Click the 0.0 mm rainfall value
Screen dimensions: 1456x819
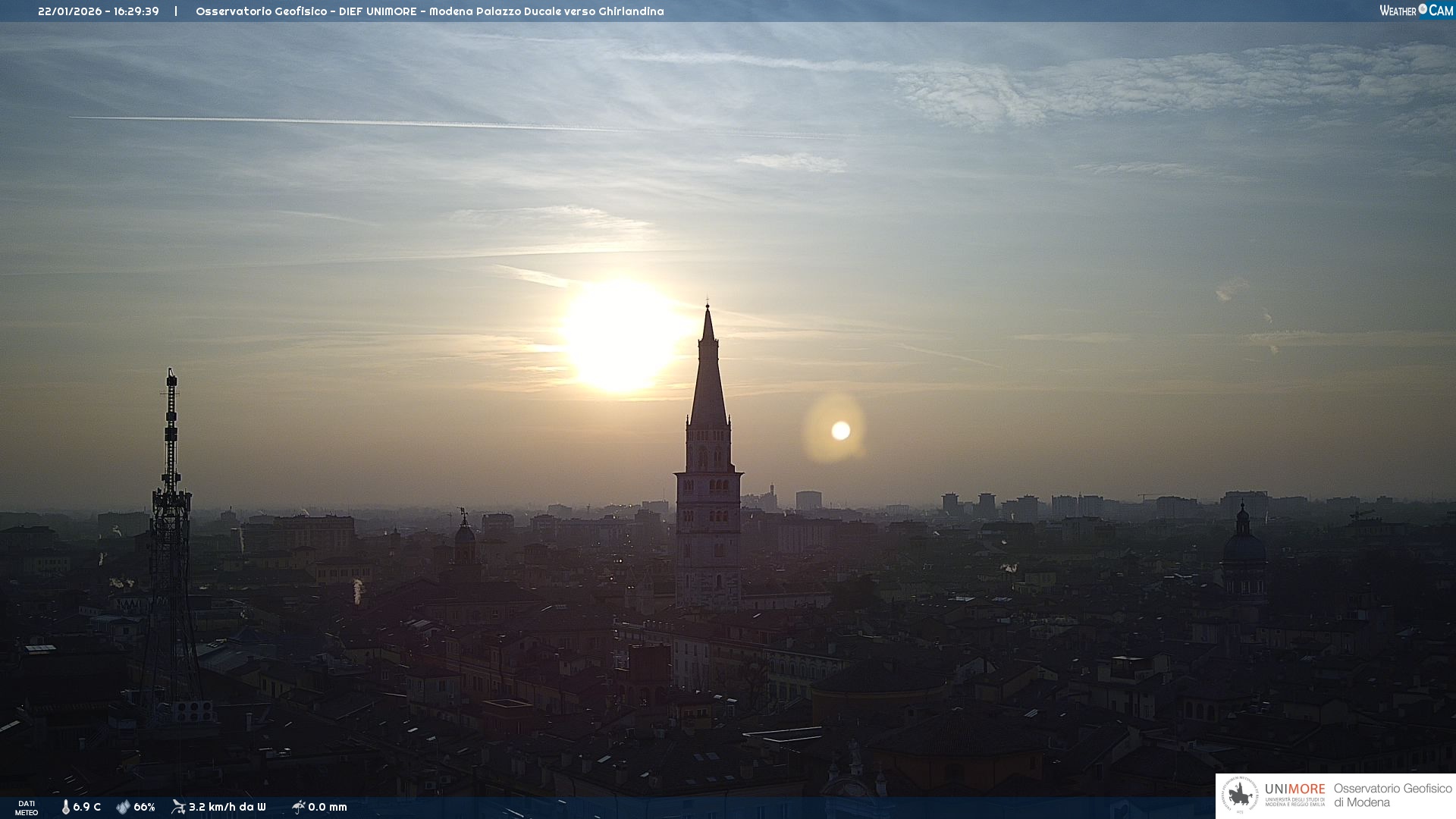click(328, 807)
